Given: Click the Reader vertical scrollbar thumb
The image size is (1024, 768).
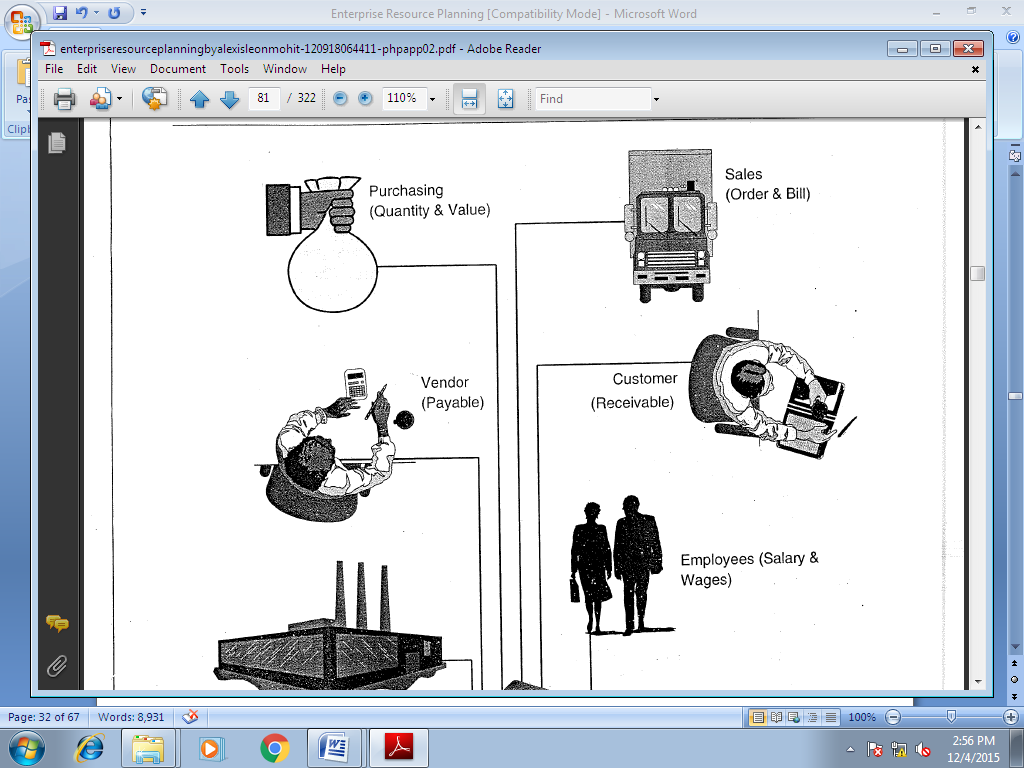Looking at the screenshot, I should click(x=978, y=273).
